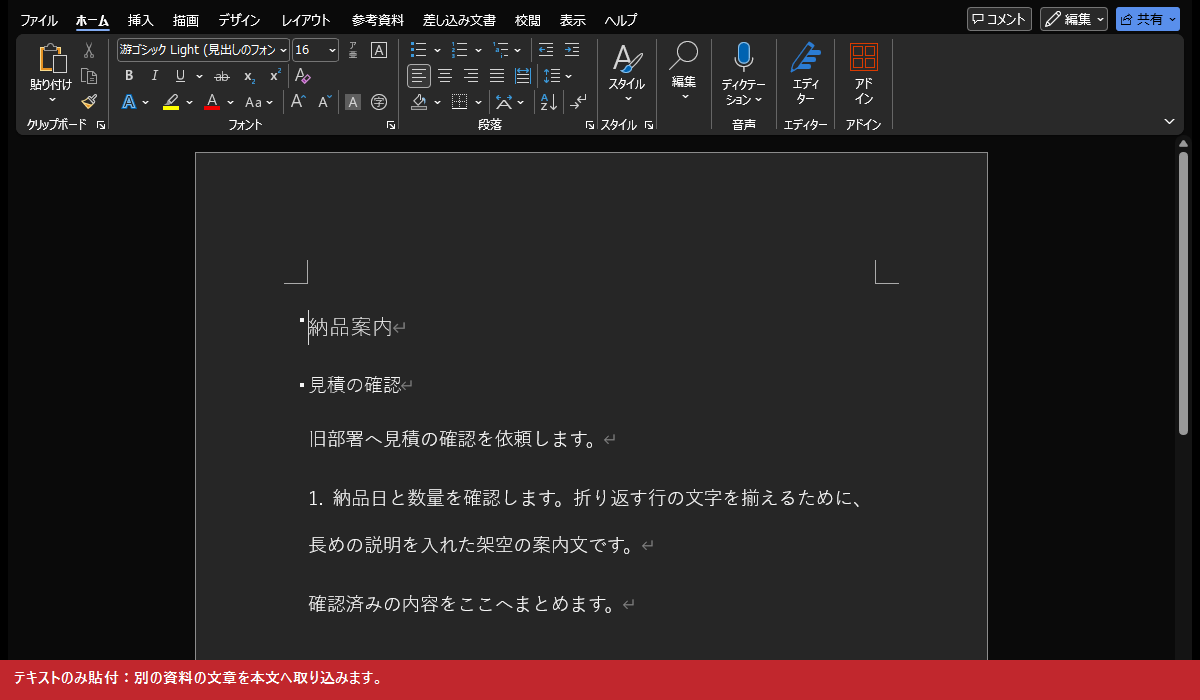Apply the red font color

(212, 102)
